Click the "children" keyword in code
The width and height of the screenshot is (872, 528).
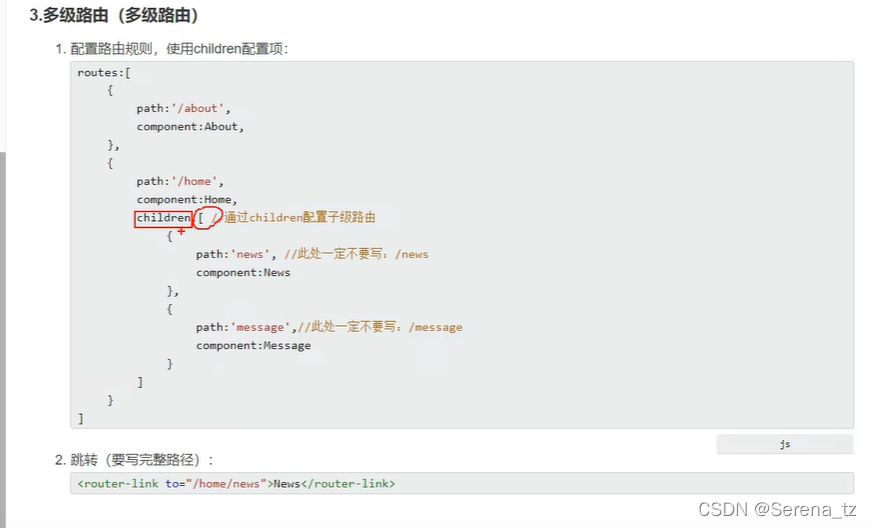pos(164,218)
